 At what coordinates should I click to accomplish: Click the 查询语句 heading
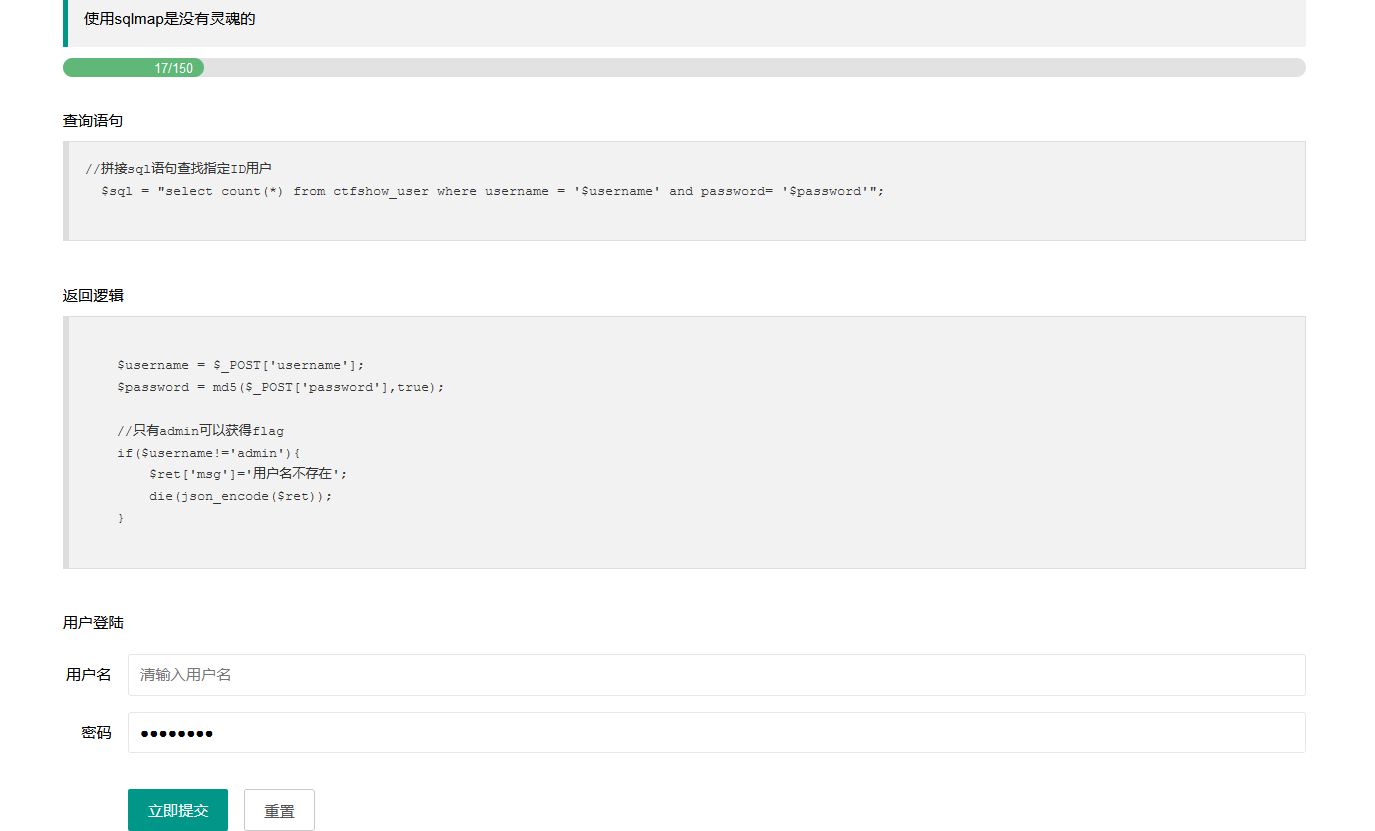[x=93, y=120]
